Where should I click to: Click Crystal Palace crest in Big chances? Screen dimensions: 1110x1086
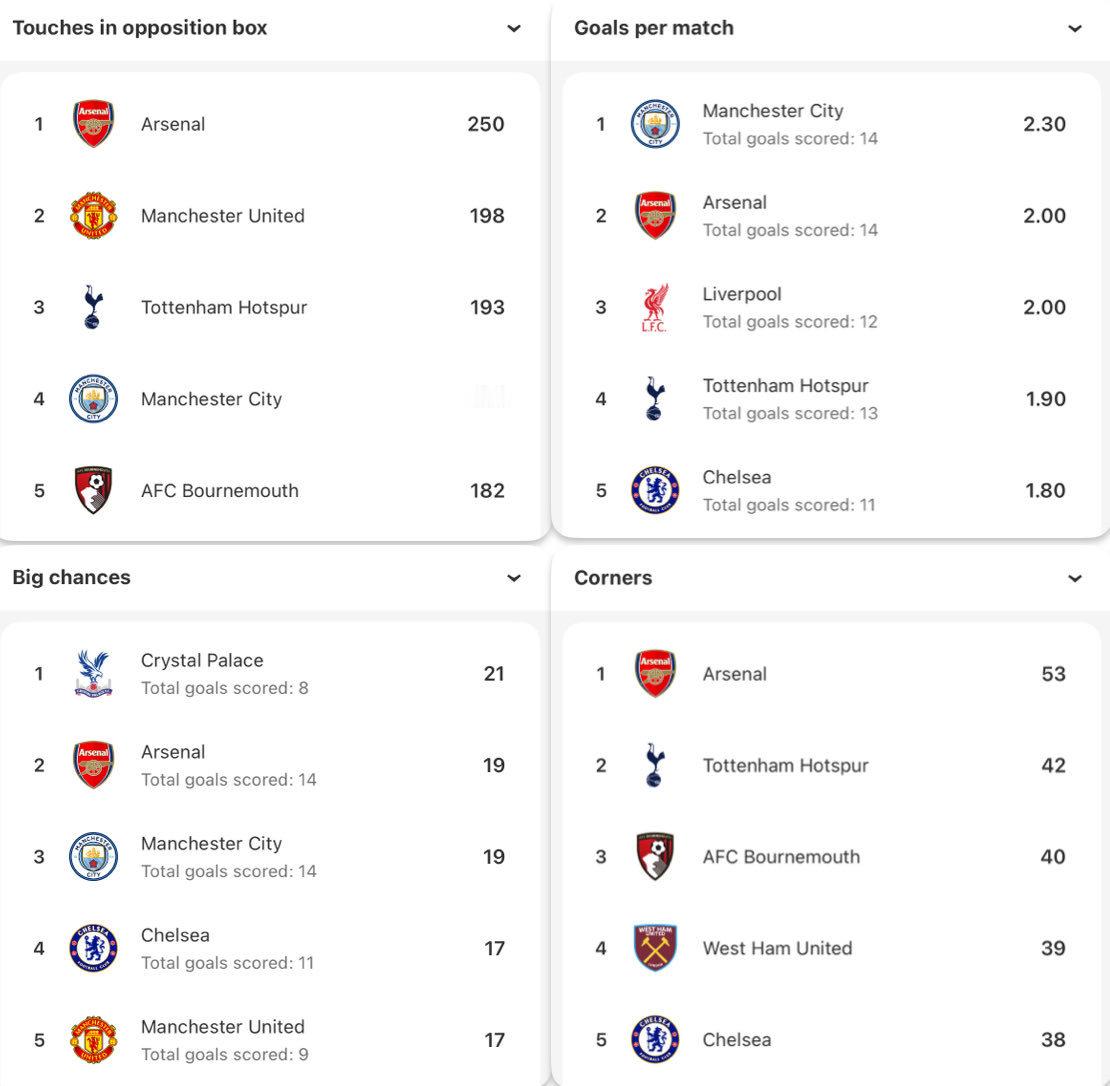pos(93,674)
